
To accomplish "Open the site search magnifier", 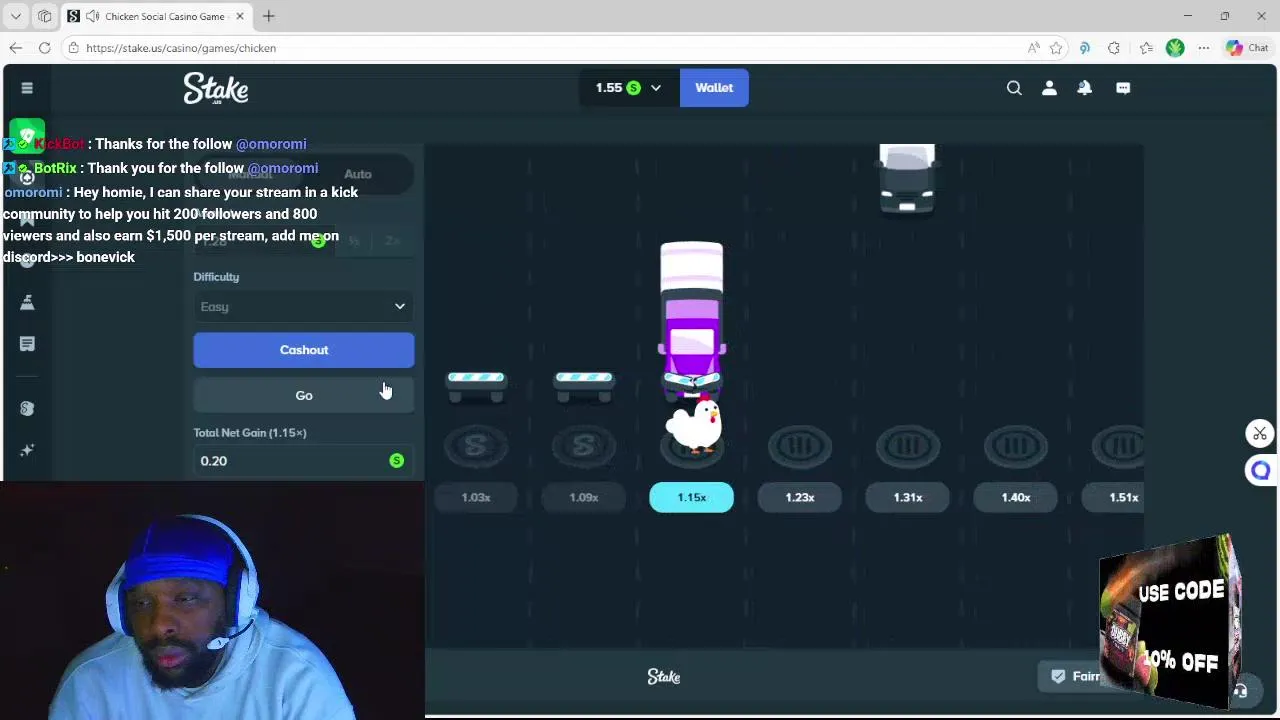I will (1014, 88).
